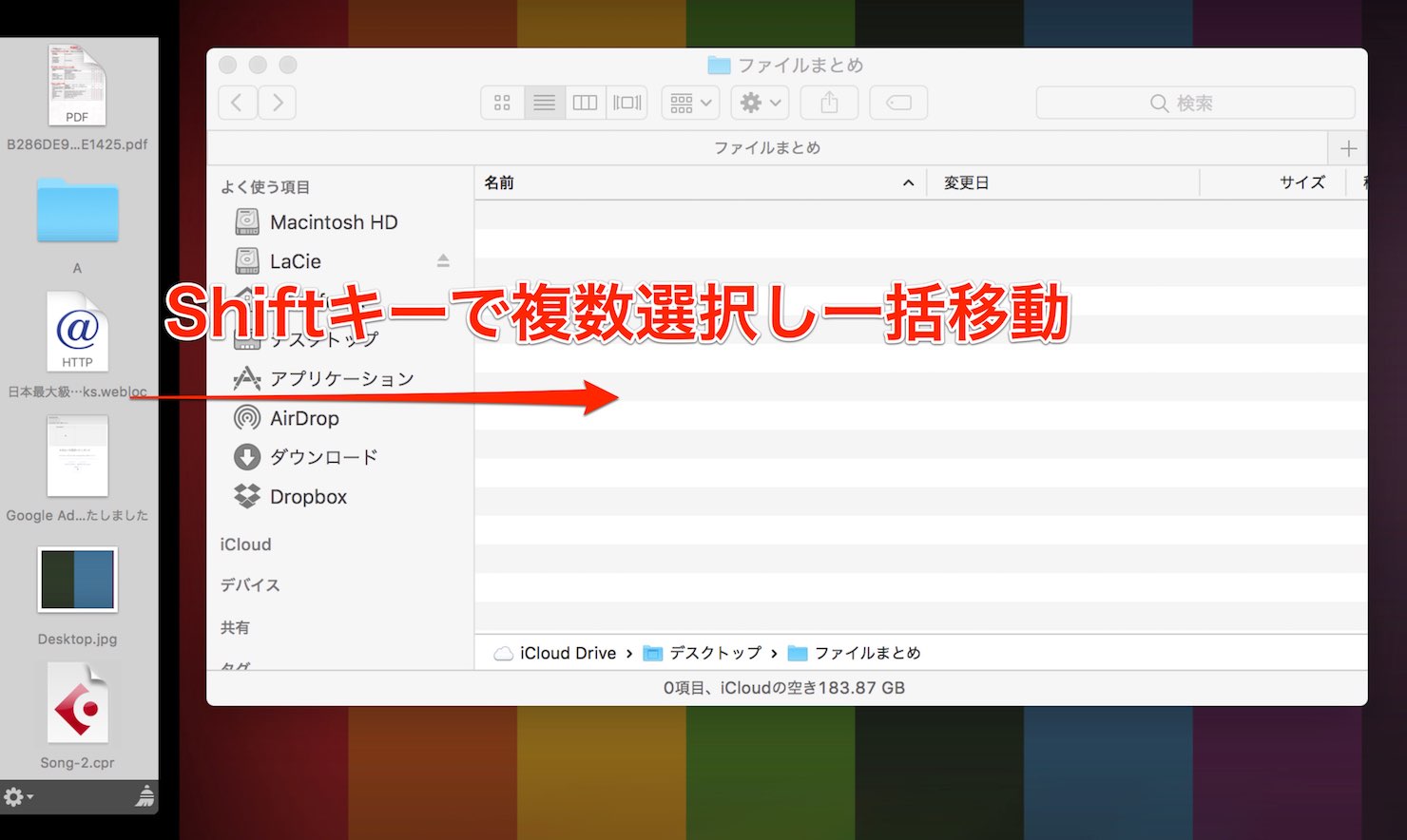Click the Share toolbar button
Viewport: 1407px width, 840px height.
click(829, 103)
